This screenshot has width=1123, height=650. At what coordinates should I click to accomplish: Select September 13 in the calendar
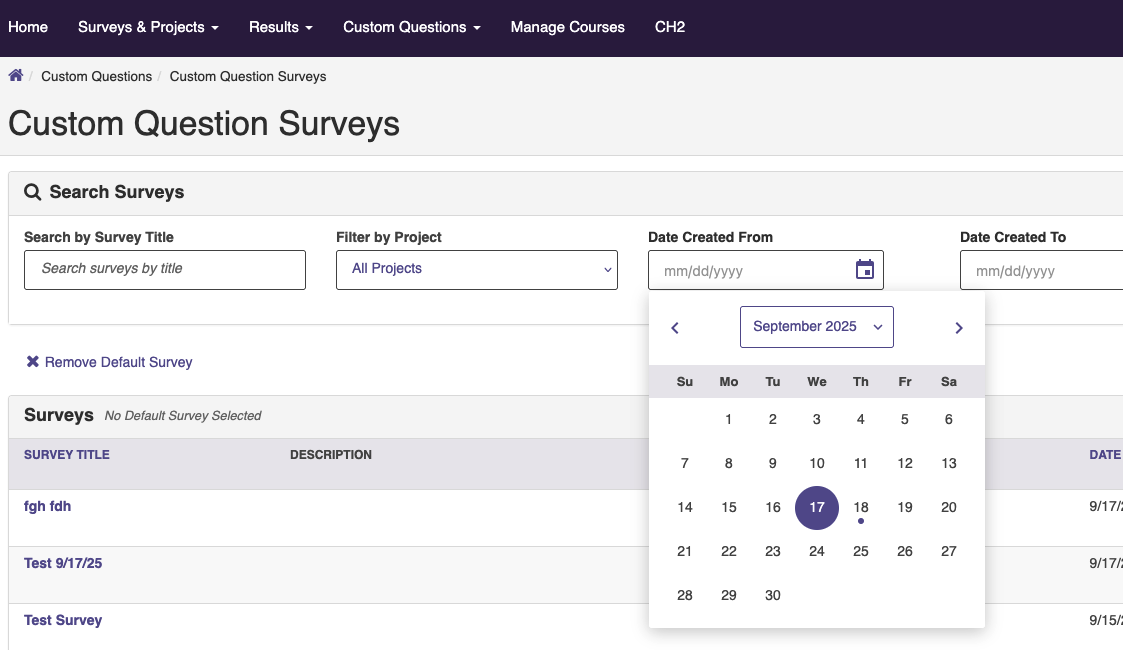949,463
